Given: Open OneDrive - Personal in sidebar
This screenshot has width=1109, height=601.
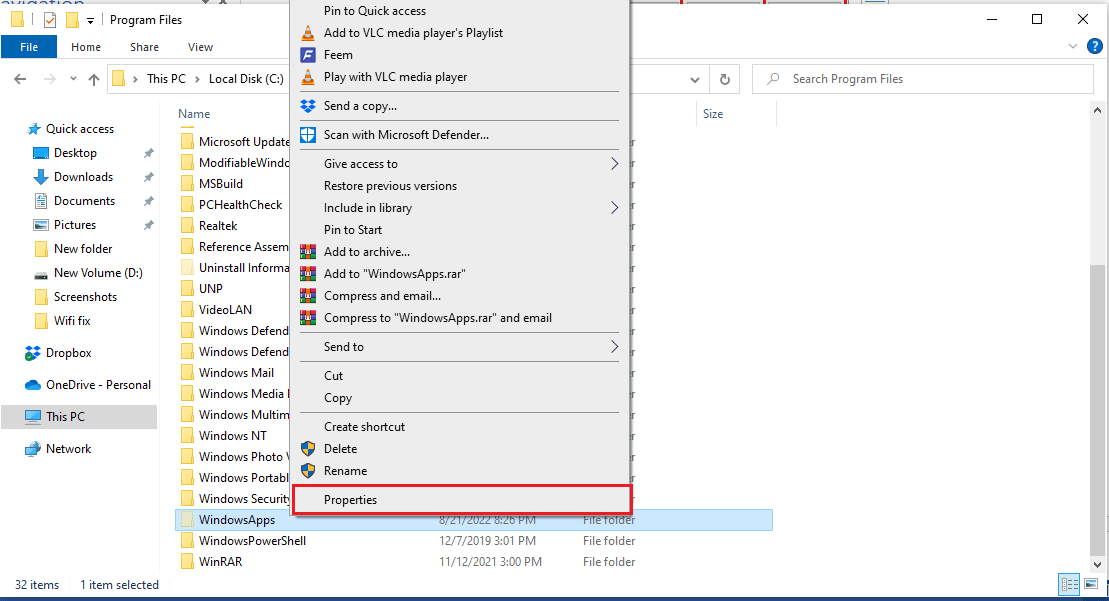Looking at the screenshot, I should (98, 385).
